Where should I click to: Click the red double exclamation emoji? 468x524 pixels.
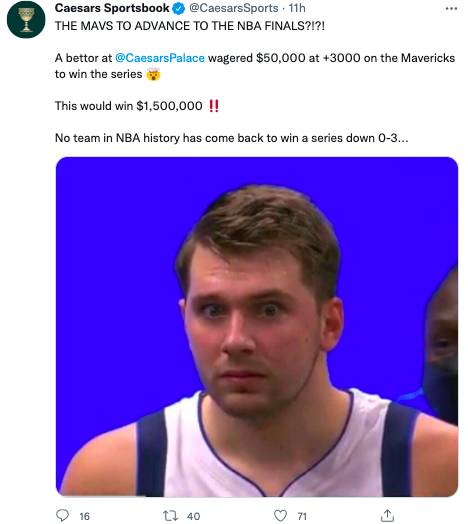click(x=214, y=106)
